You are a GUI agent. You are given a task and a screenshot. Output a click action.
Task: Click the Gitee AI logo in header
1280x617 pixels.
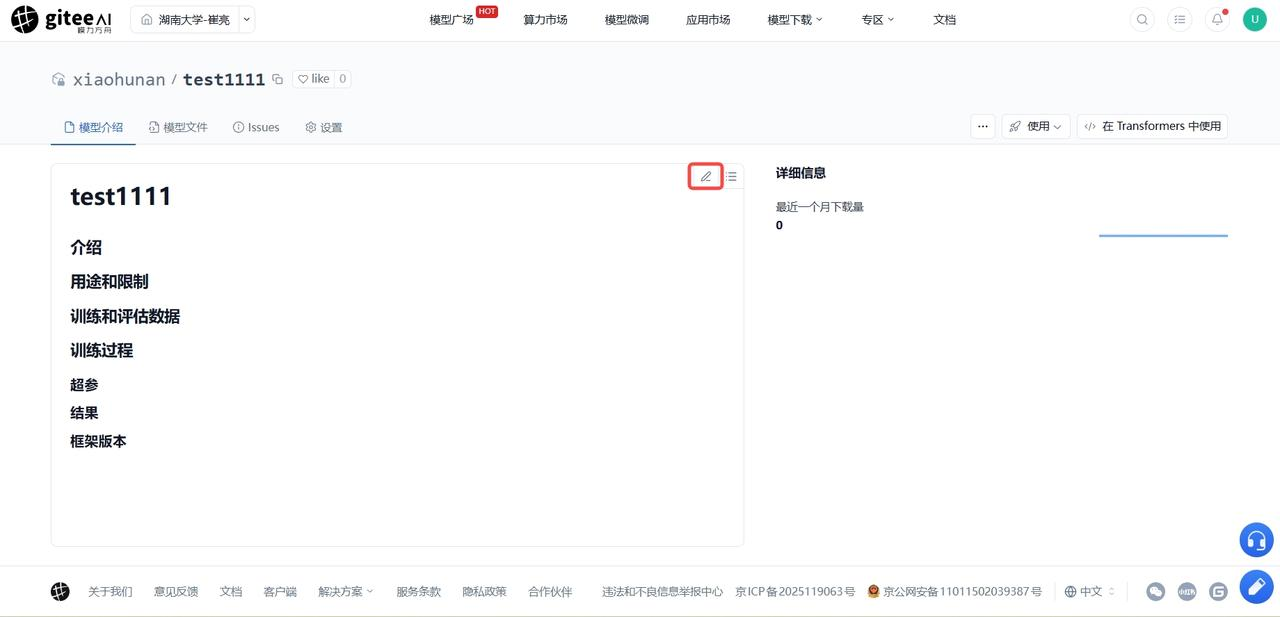point(62,20)
